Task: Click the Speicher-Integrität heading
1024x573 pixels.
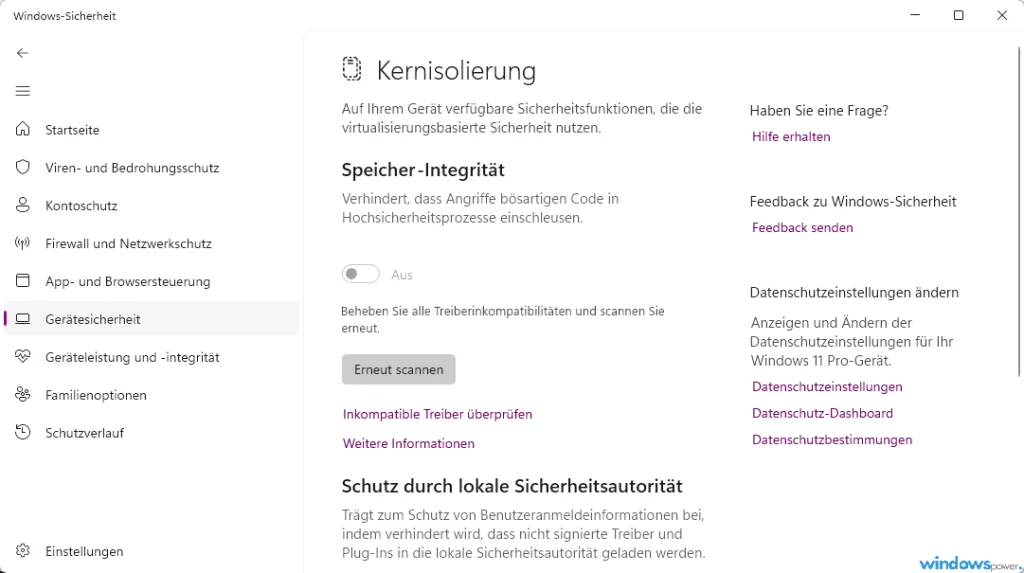Action: (423, 170)
